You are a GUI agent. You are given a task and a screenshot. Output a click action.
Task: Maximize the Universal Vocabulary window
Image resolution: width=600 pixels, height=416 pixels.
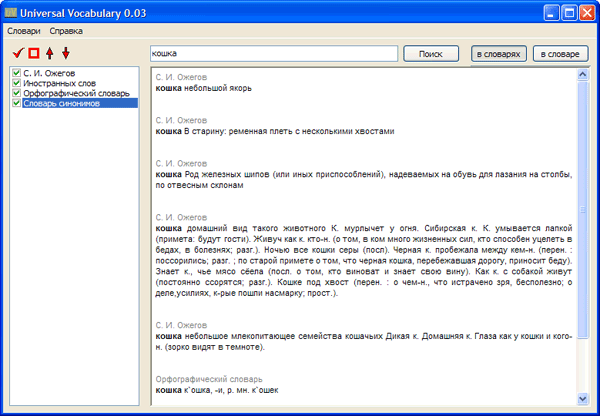(569, 13)
